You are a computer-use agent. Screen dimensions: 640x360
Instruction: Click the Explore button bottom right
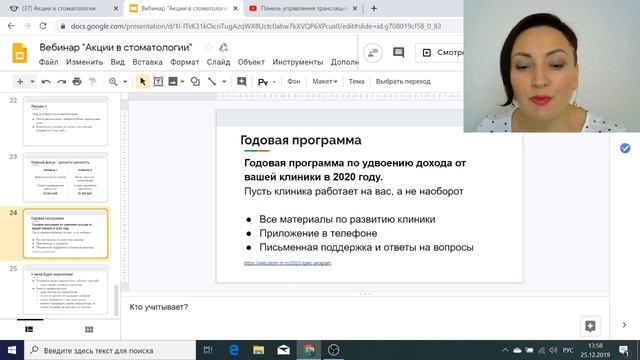pos(590,325)
